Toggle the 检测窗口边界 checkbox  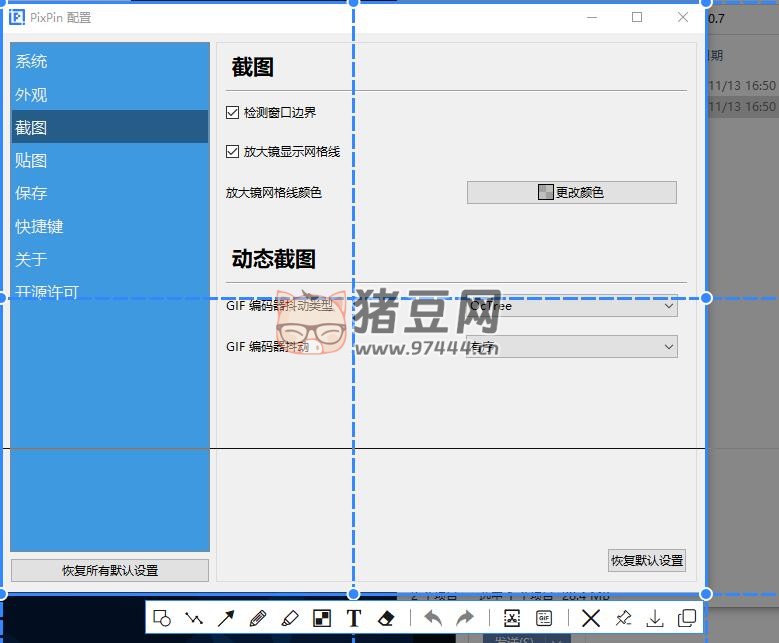click(233, 113)
